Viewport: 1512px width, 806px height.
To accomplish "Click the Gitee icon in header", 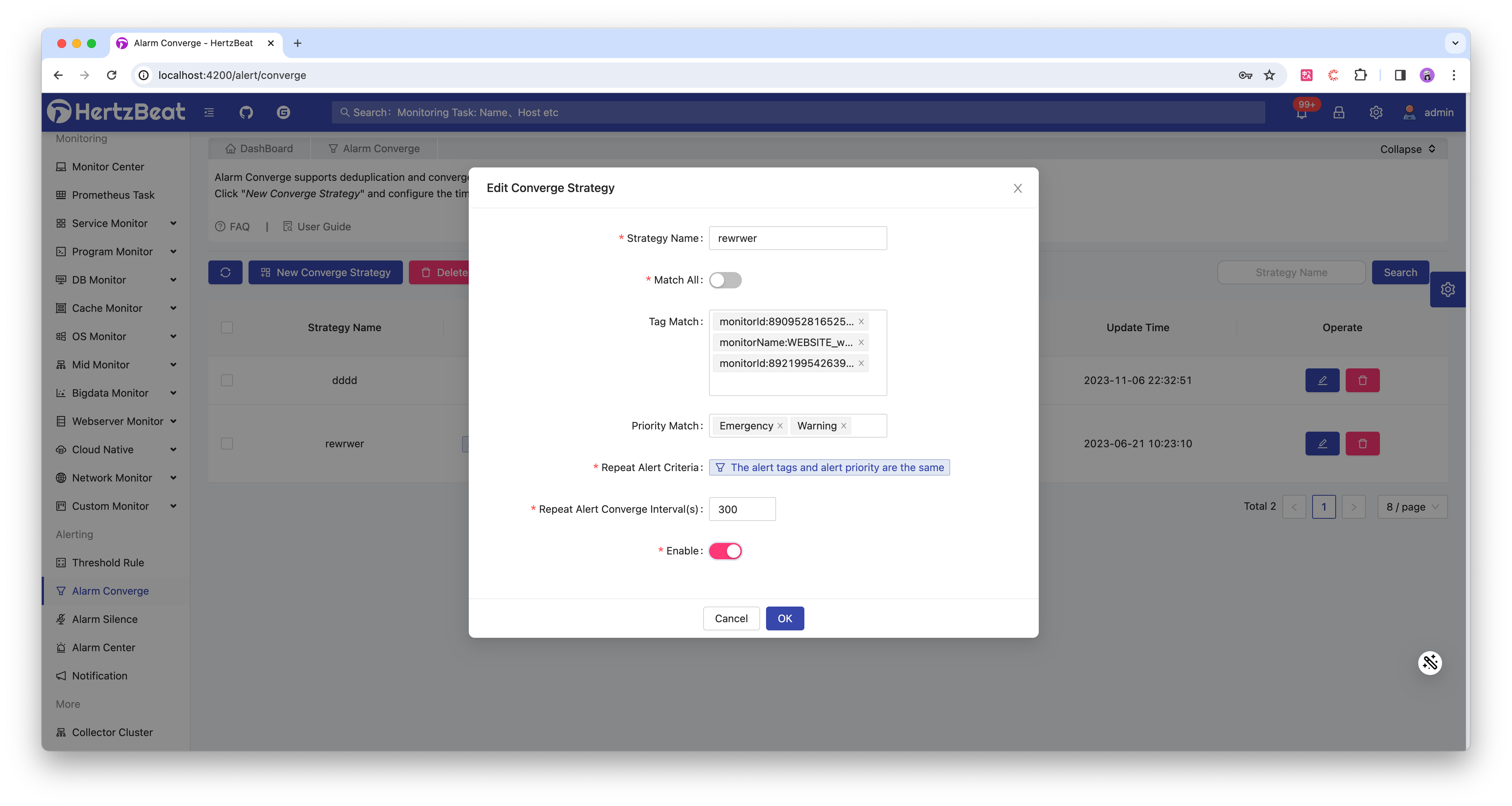I will (283, 112).
